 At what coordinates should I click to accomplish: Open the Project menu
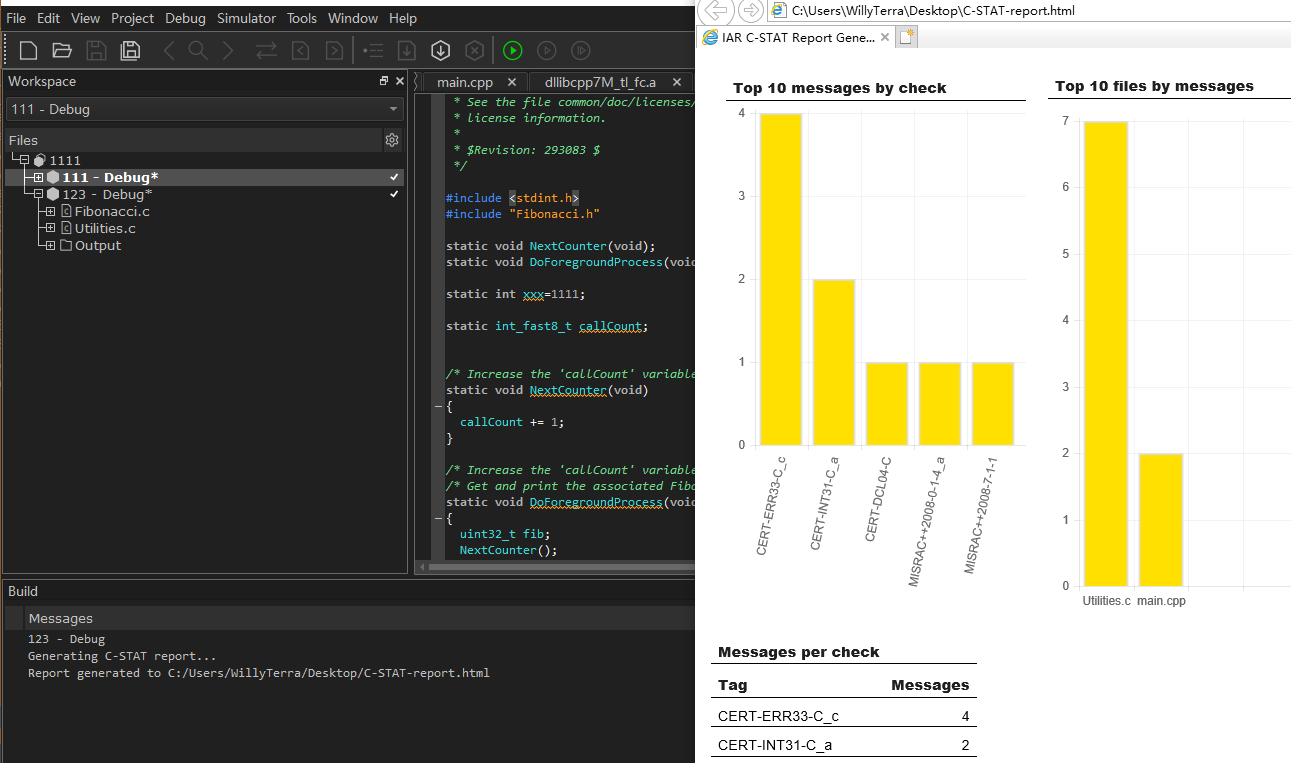[133, 18]
